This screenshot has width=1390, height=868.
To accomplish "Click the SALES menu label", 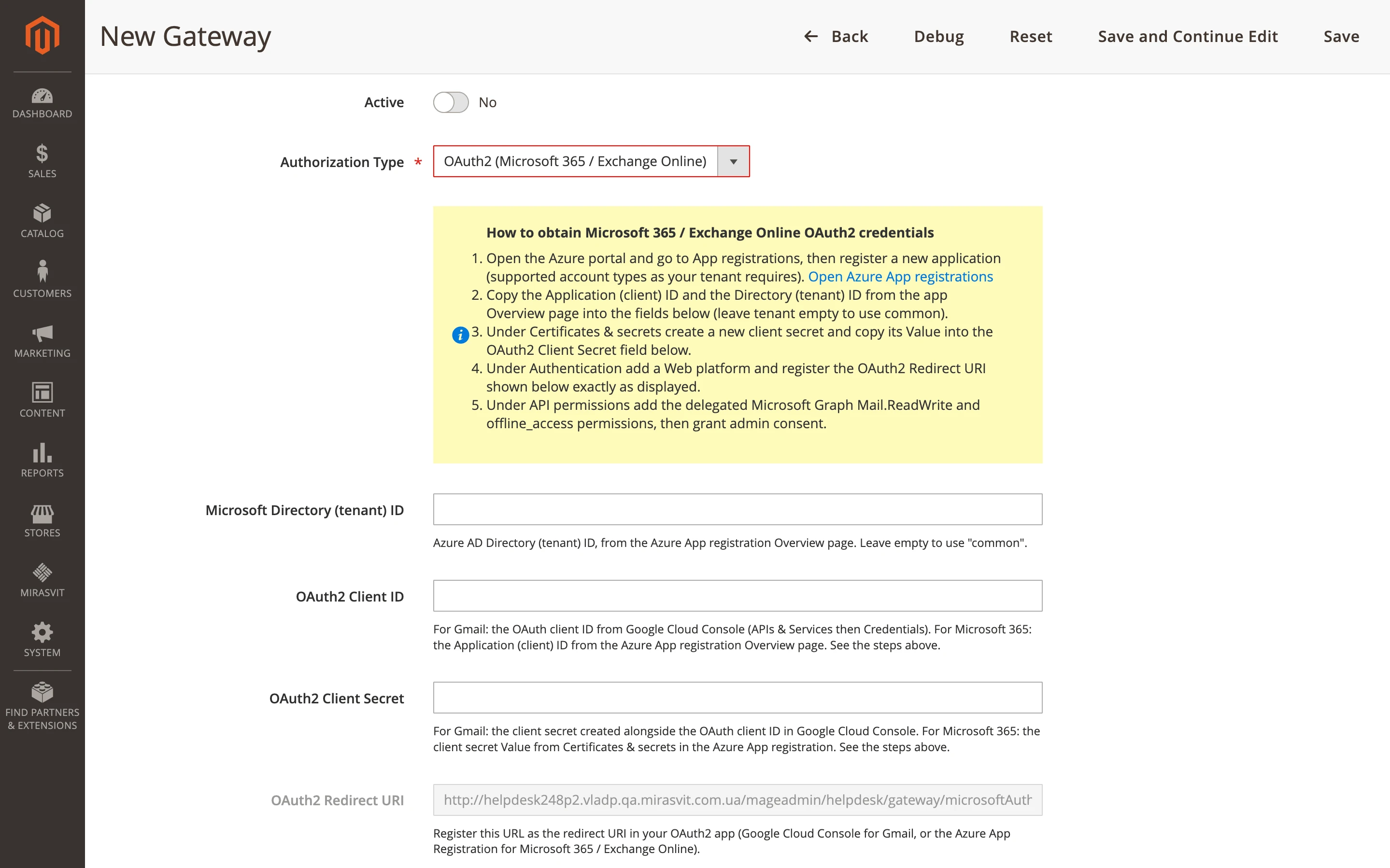I will (42, 173).
